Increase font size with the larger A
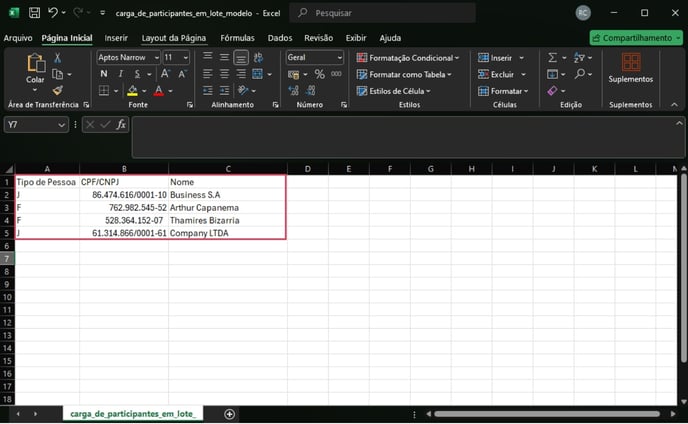Screen dimensions: 688x424 click(165, 74)
